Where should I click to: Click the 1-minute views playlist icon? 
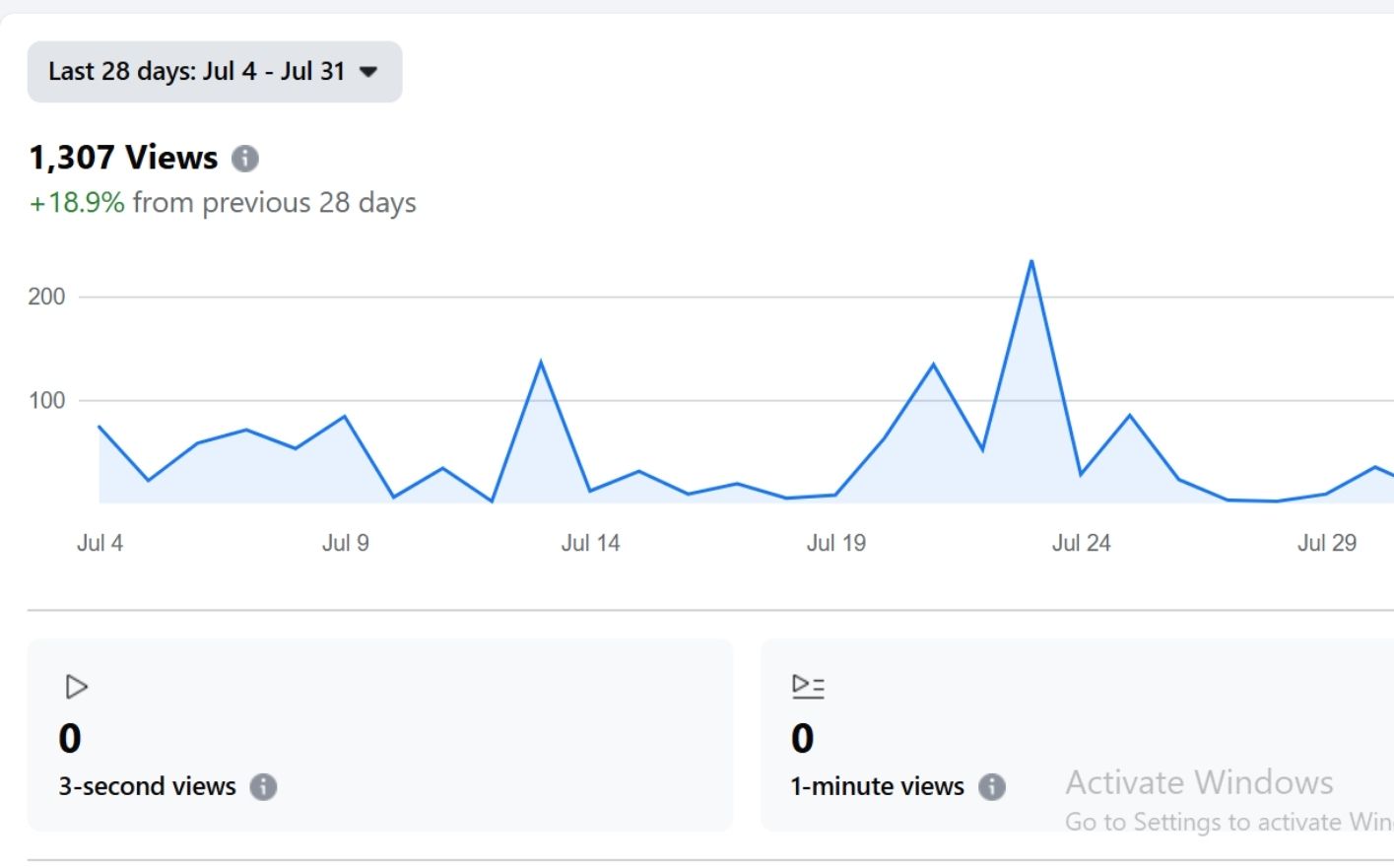pyautogui.click(x=806, y=686)
